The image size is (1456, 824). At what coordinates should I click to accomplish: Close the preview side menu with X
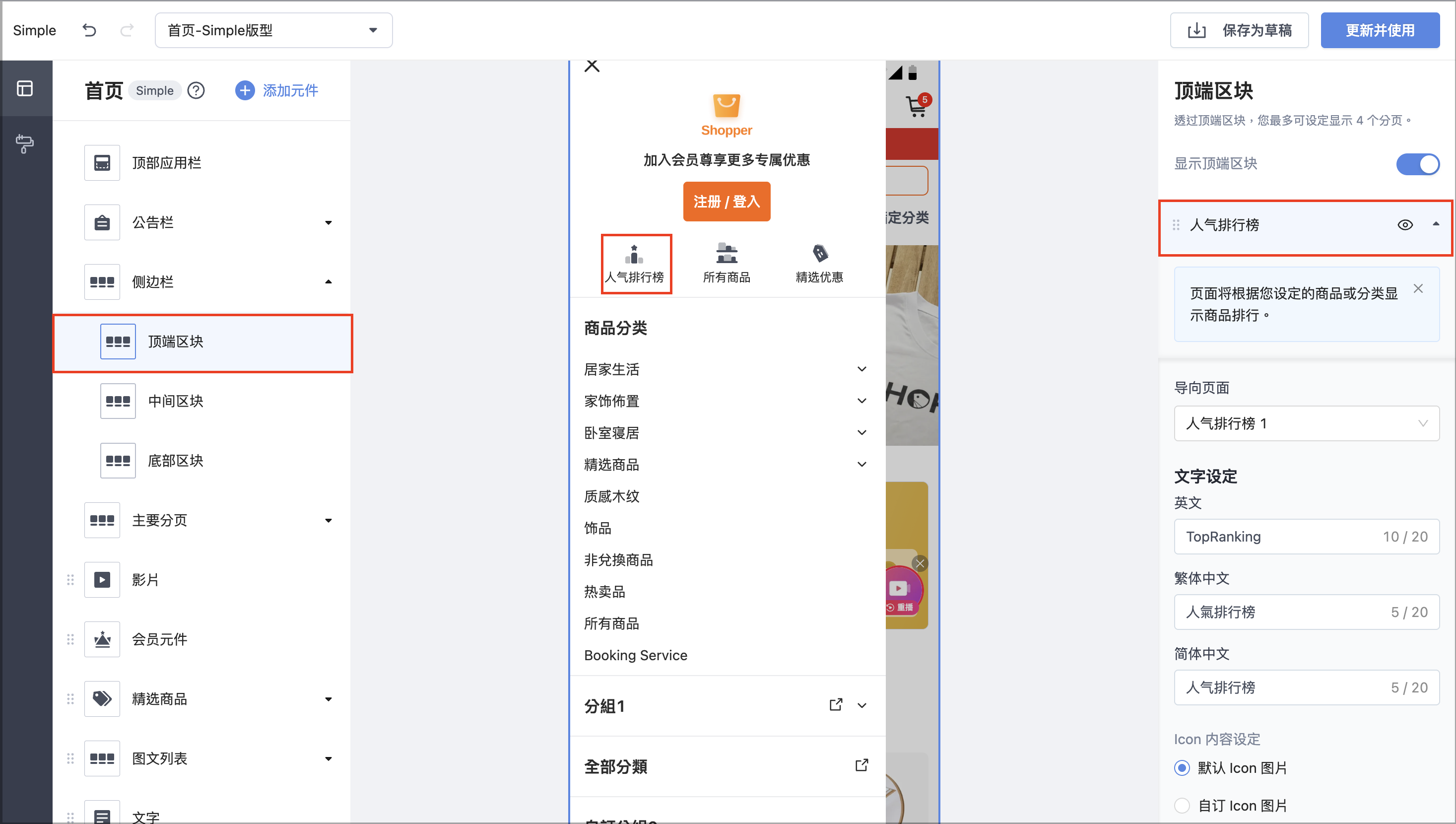[592, 66]
